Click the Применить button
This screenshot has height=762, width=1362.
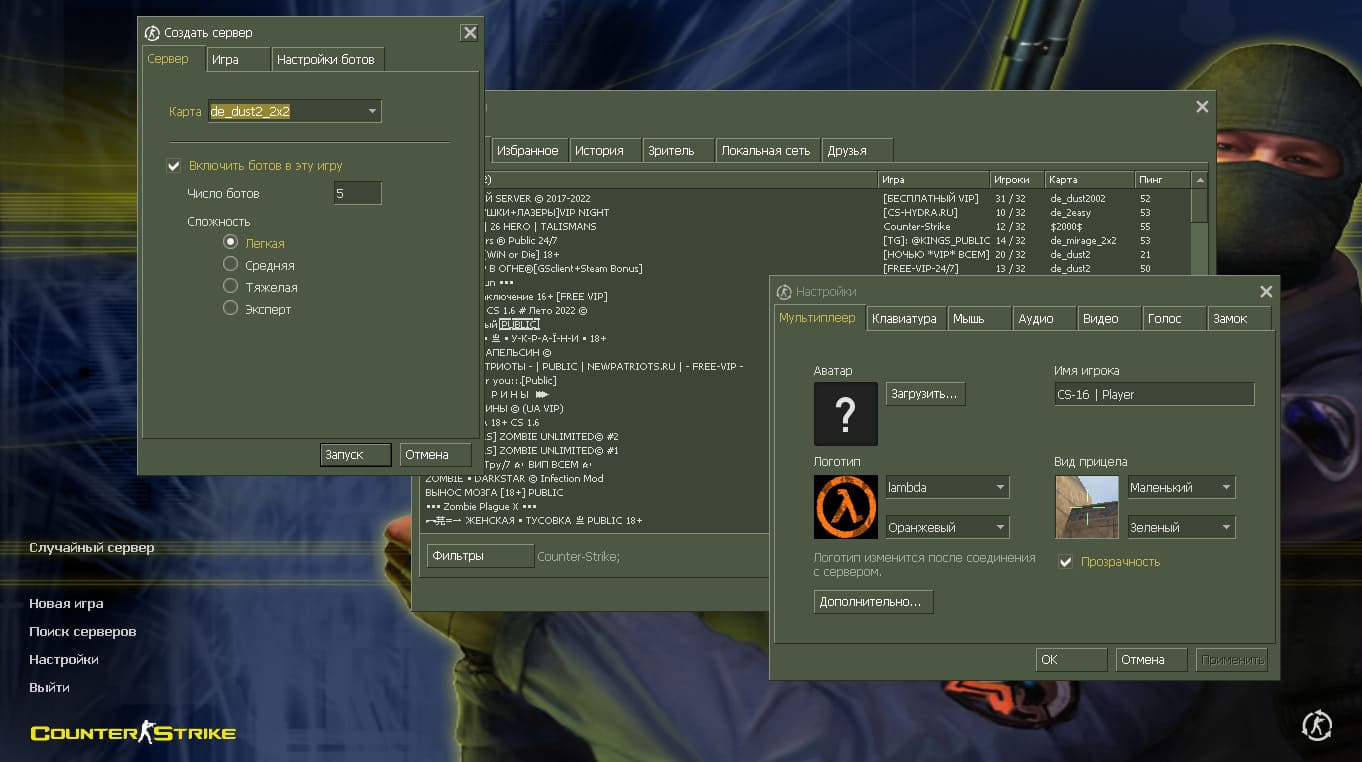tap(1232, 660)
